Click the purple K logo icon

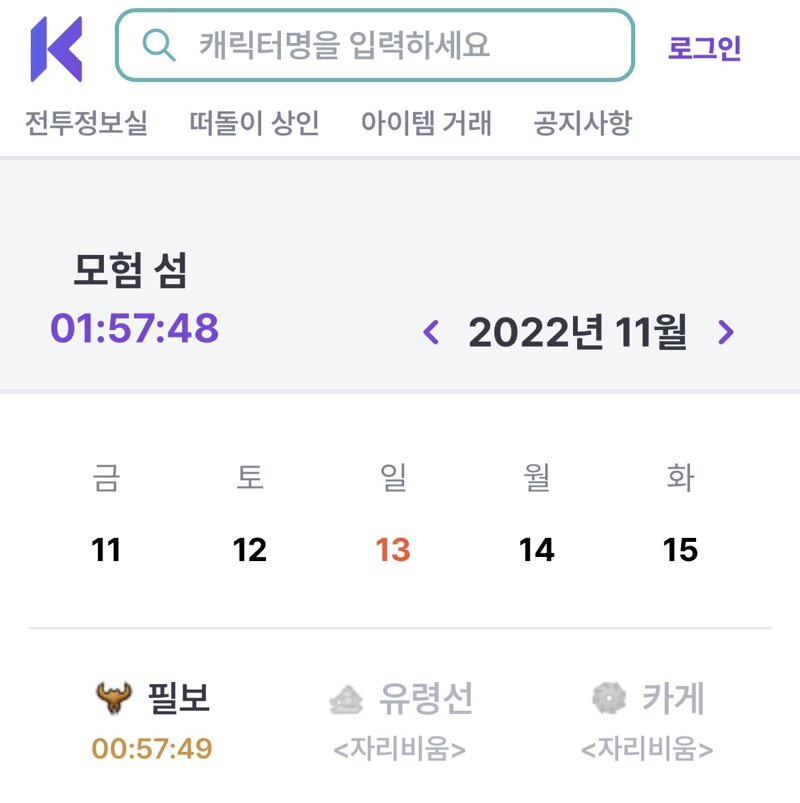coord(56,49)
